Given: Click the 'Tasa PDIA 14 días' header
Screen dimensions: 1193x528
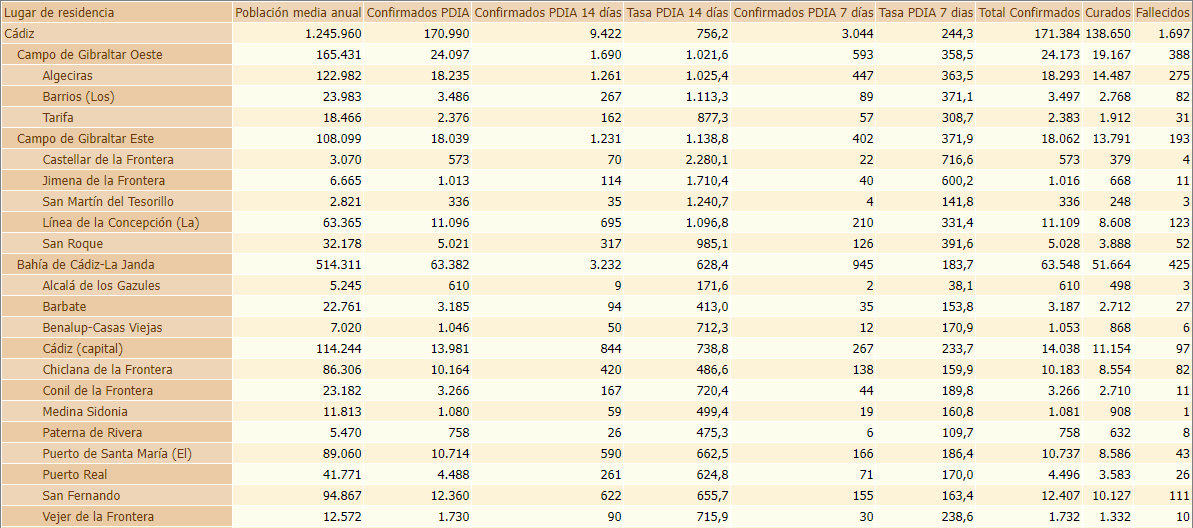Looking at the screenshot, I should point(677,13).
